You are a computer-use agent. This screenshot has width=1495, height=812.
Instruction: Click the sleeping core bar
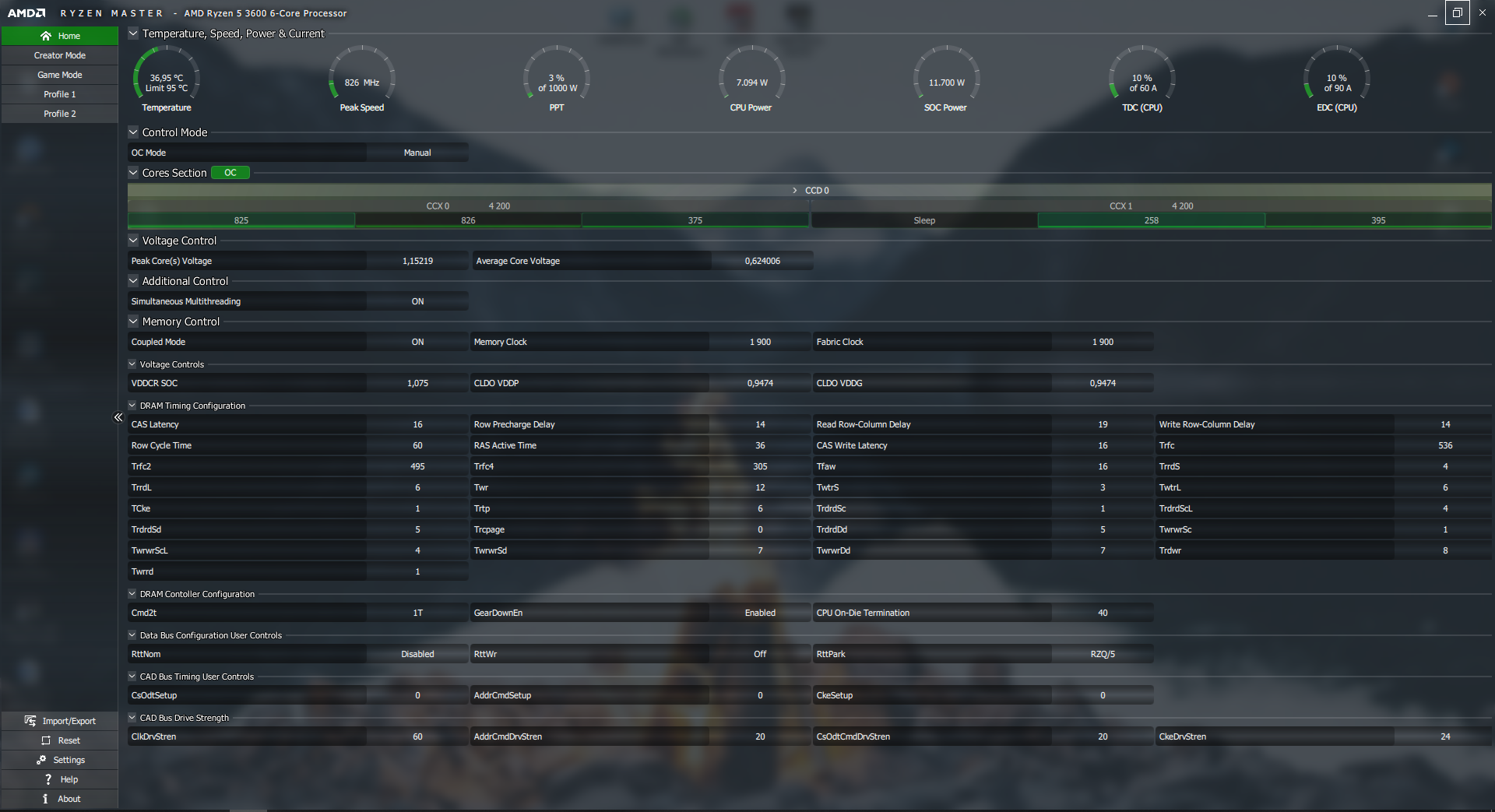(x=924, y=220)
